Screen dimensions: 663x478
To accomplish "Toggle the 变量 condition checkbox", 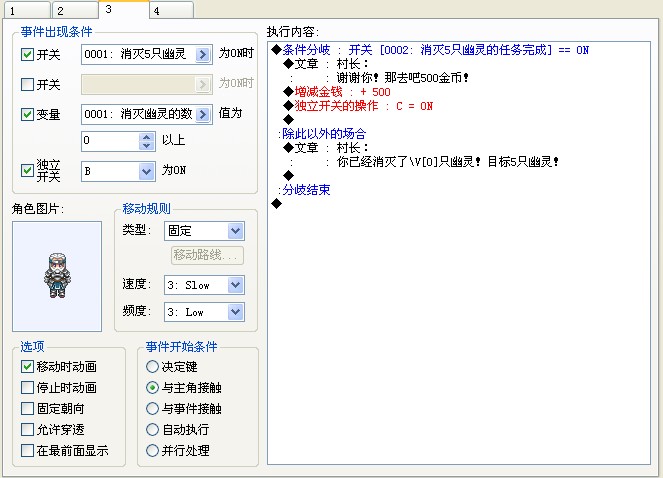I will (x=27, y=114).
